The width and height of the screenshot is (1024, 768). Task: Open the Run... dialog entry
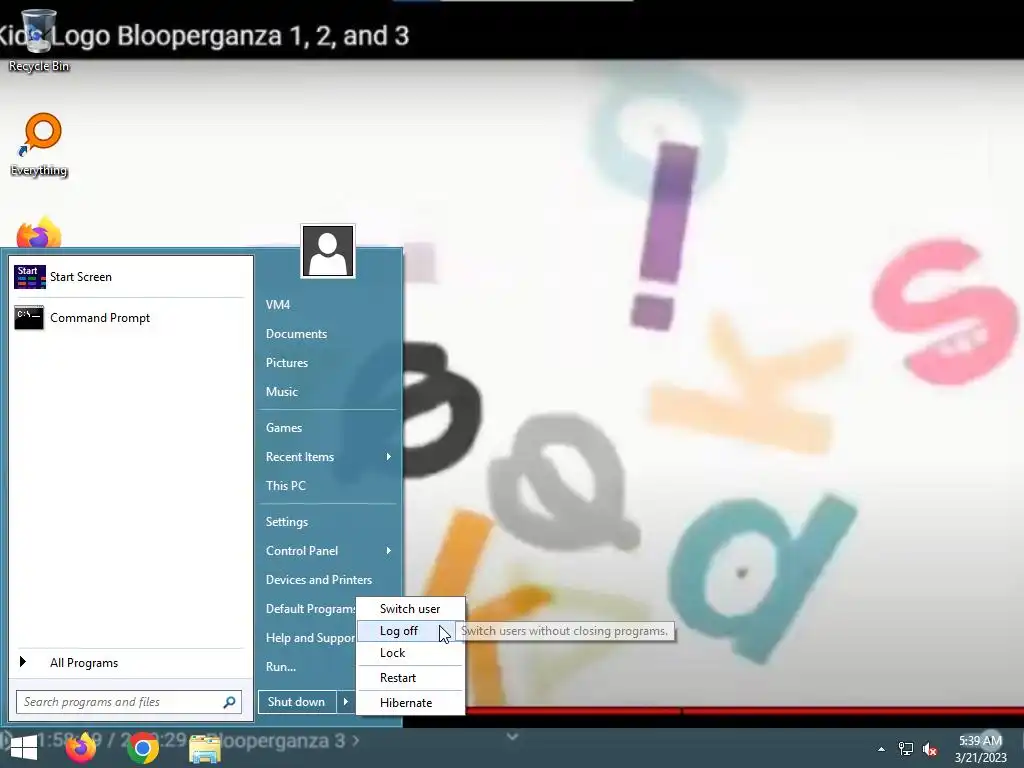(281, 667)
